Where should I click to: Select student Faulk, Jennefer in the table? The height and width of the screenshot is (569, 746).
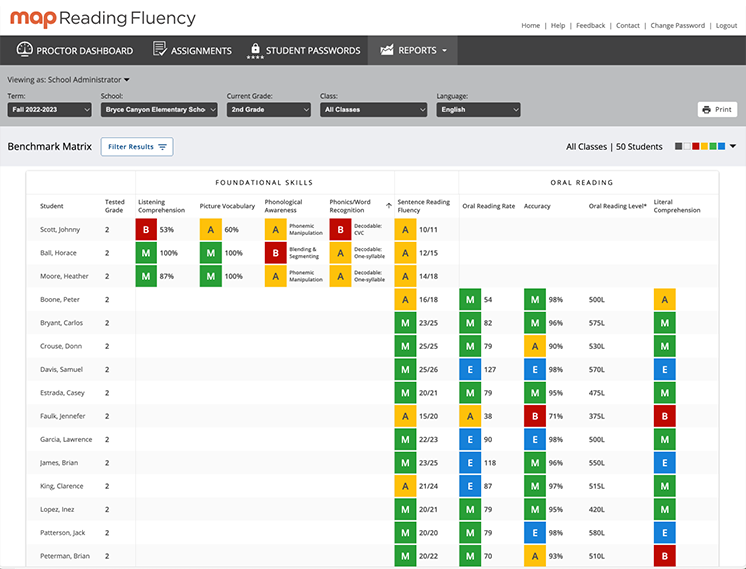(62, 416)
